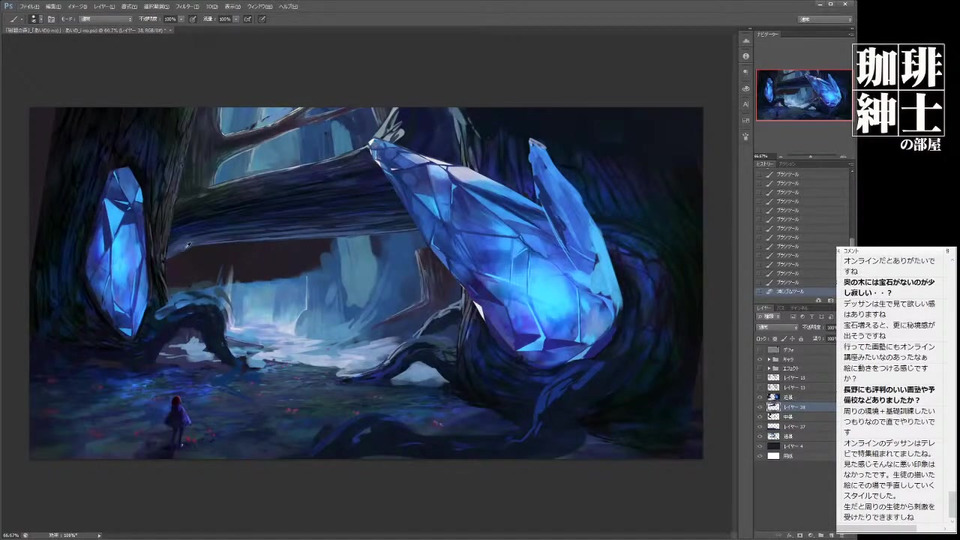
Task: Click the Photoshop Ps logo icon
Action: [x=8, y=5]
